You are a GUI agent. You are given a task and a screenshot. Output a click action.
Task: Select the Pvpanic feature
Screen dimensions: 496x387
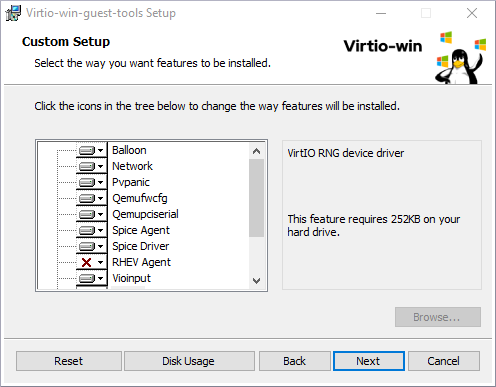(131, 182)
